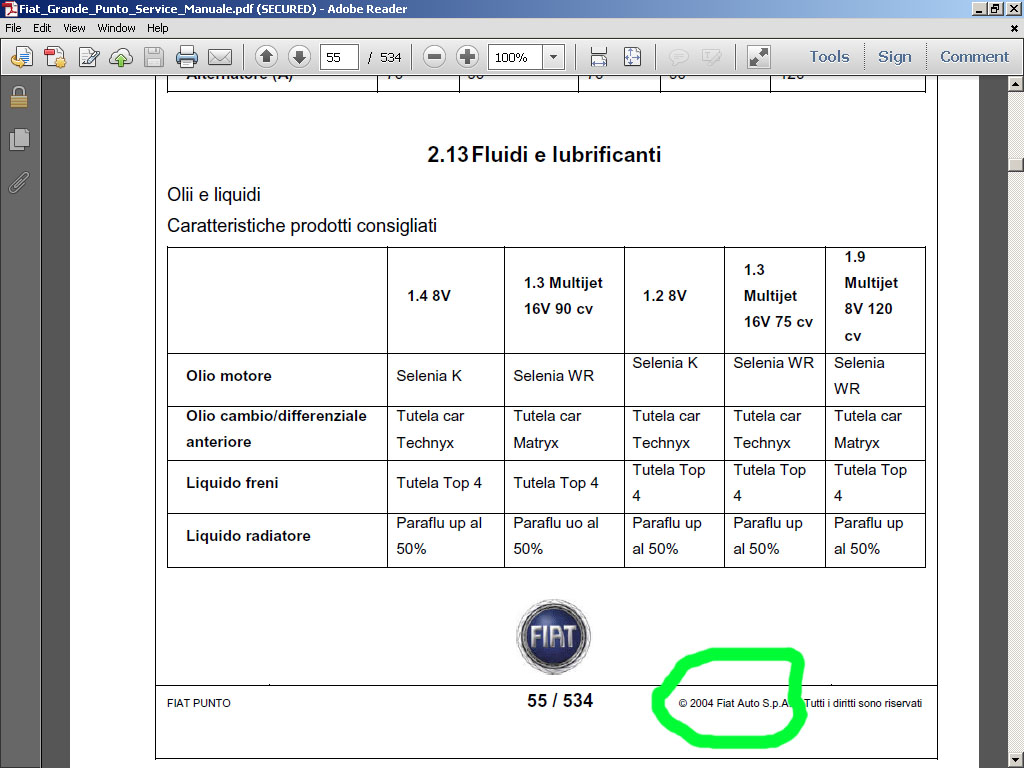This screenshot has width=1024, height=768.
Task: Switch to Read Mode view
Action: click(759, 57)
